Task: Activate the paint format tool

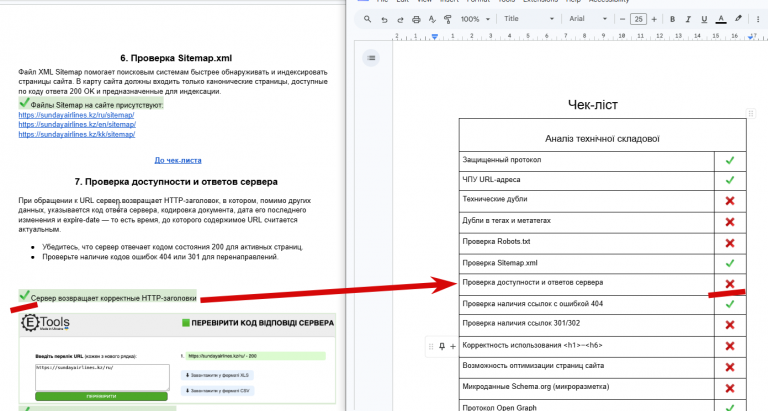Action: coord(448,19)
